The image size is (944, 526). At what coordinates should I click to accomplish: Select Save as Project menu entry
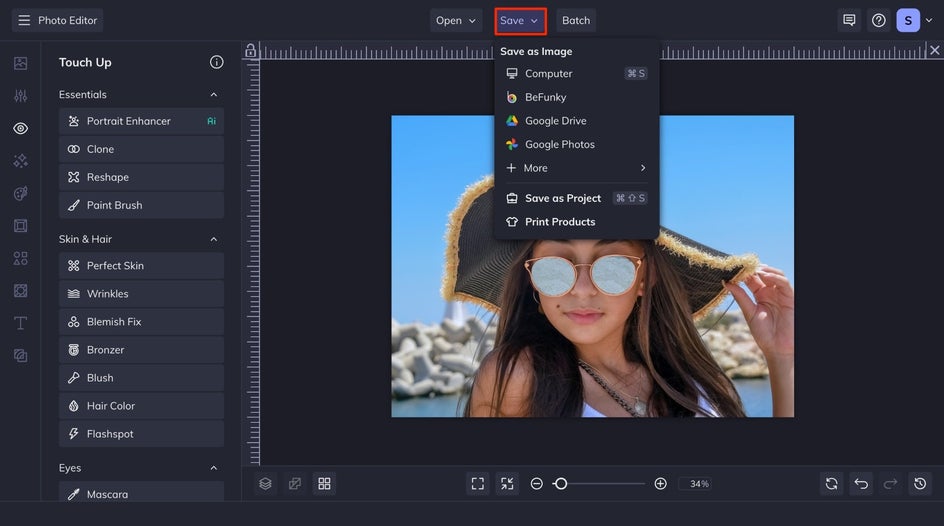(x=562, y=198)
